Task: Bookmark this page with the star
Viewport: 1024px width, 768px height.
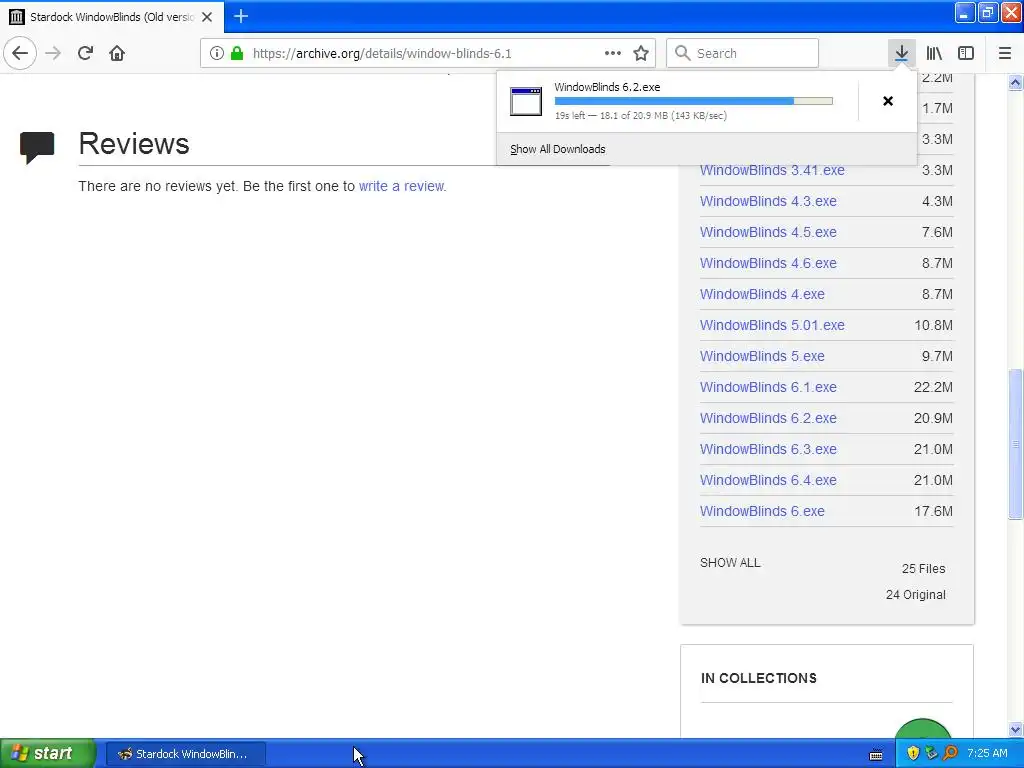Action: (641, 53)
